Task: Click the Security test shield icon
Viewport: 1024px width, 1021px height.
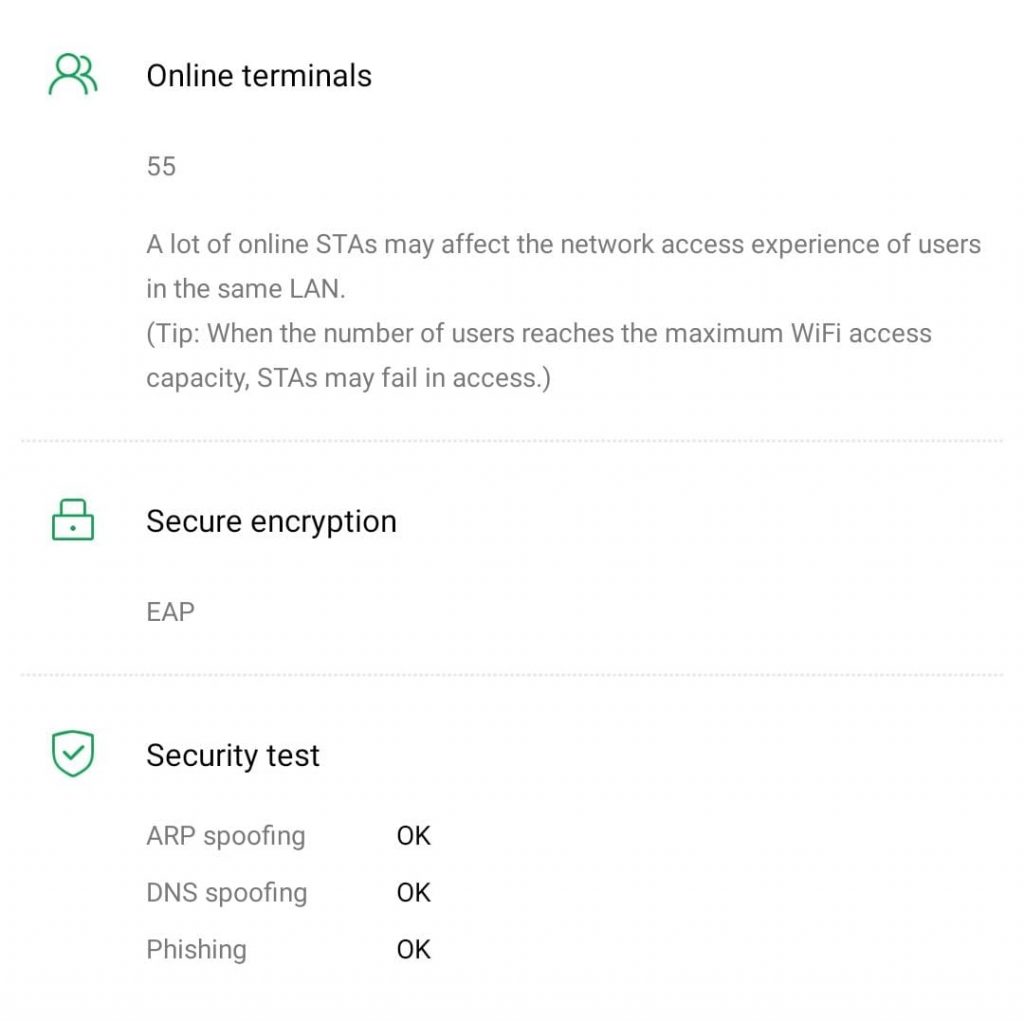Action: pyautogui.click(x=73, y=754)
